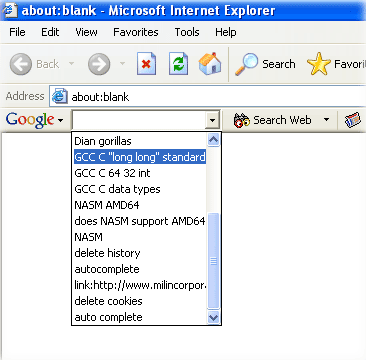The height and width of the screenshot is (360, 366).
Task: Click the suggestion list scroll down arrow
Action: (213, 317)
